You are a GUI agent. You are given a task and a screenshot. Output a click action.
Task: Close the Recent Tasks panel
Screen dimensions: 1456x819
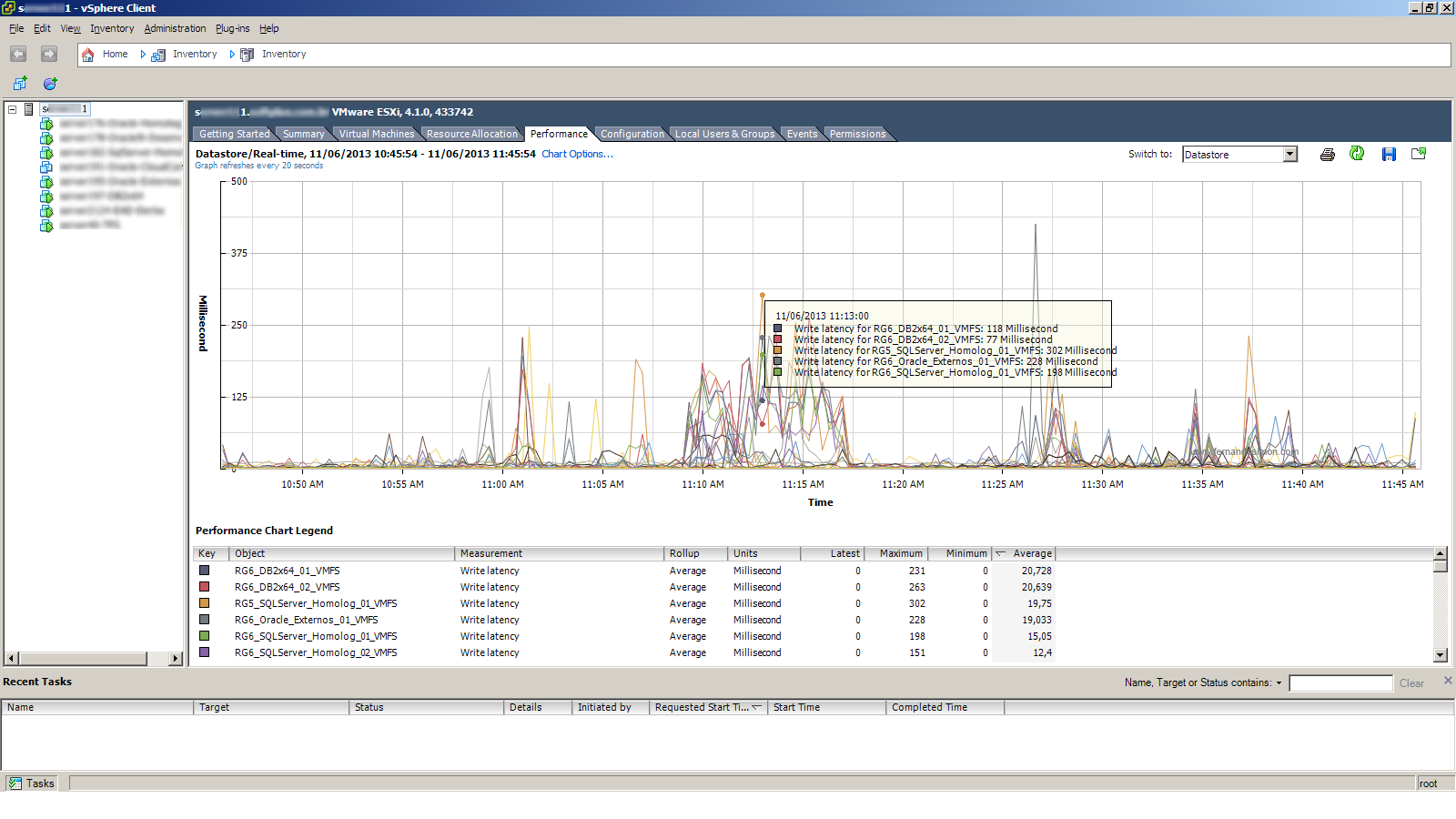pyautogui.click(x=1448, y=681)
